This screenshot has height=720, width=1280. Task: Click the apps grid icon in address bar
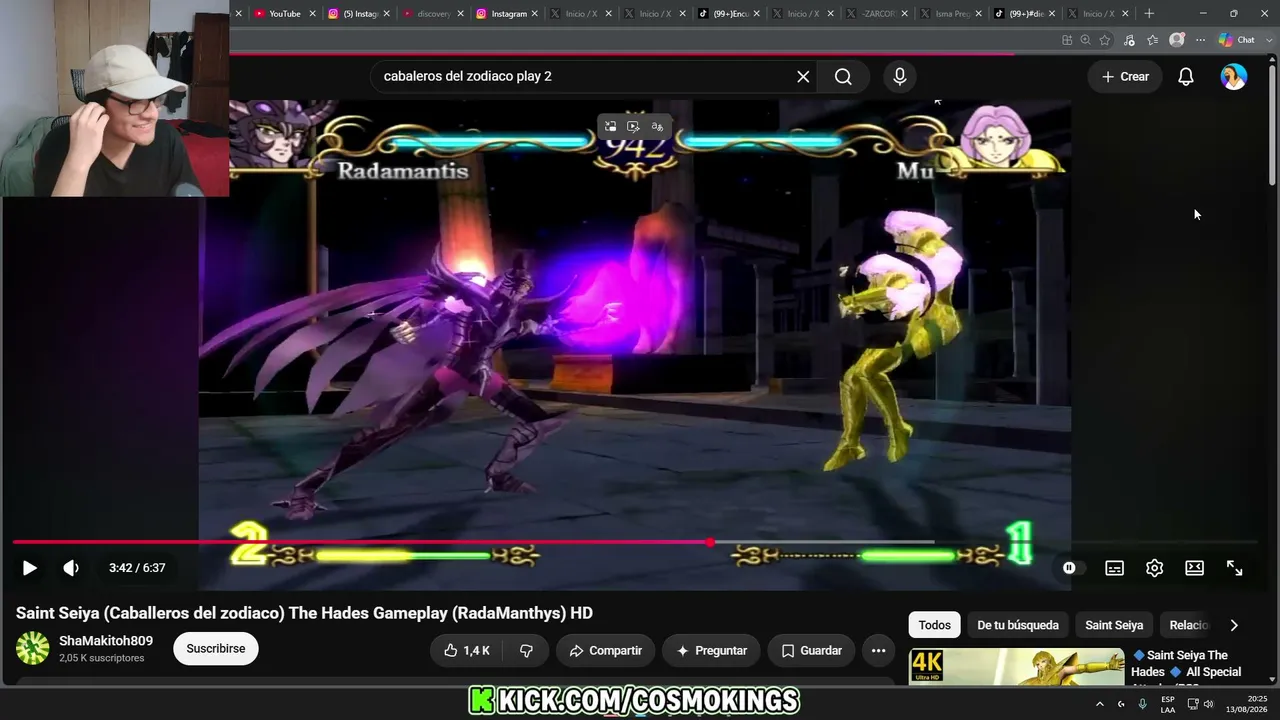tap(1067, 40)
